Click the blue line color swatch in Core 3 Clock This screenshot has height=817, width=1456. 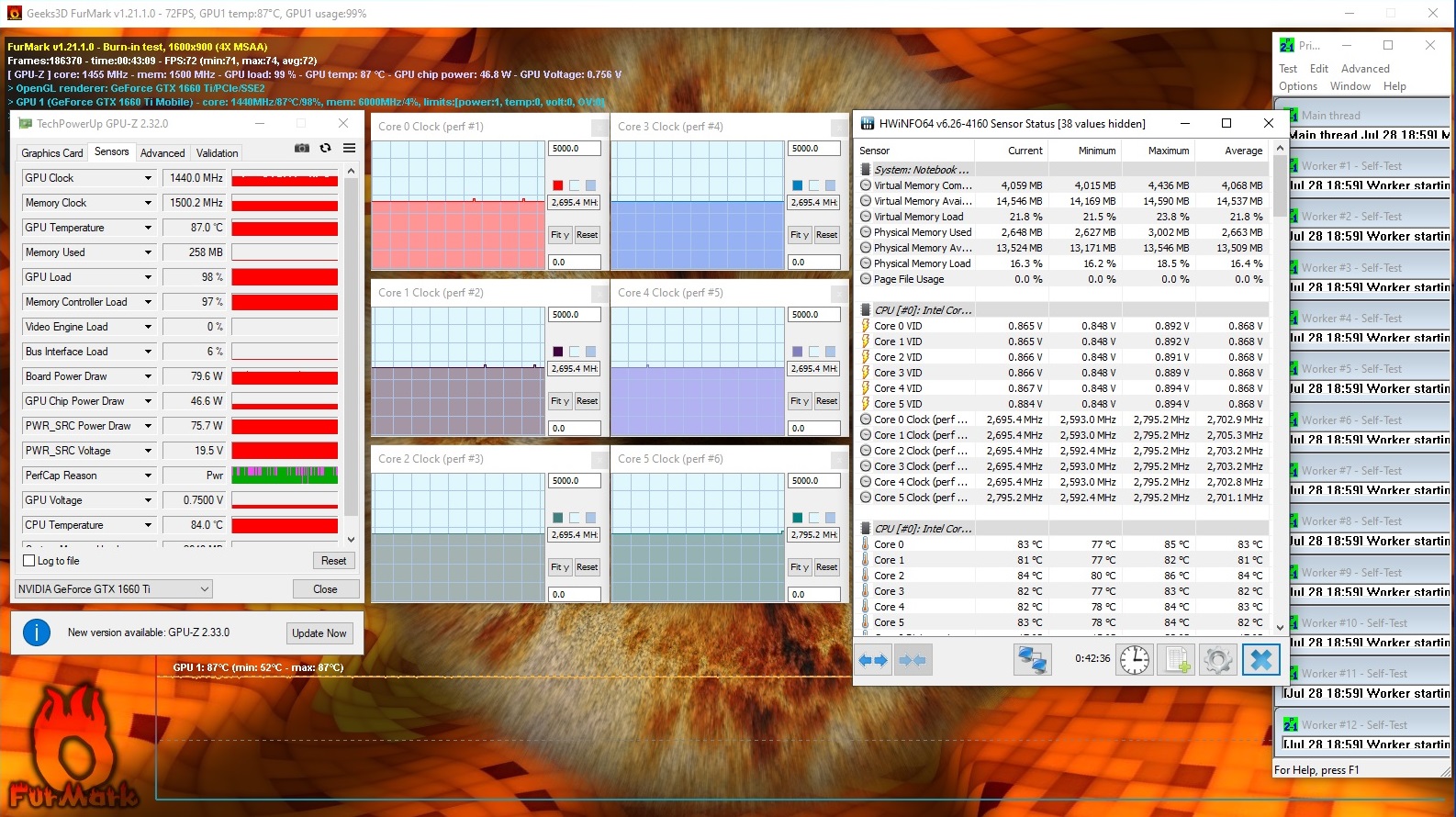pyautogui.click(x=797, y=185)
